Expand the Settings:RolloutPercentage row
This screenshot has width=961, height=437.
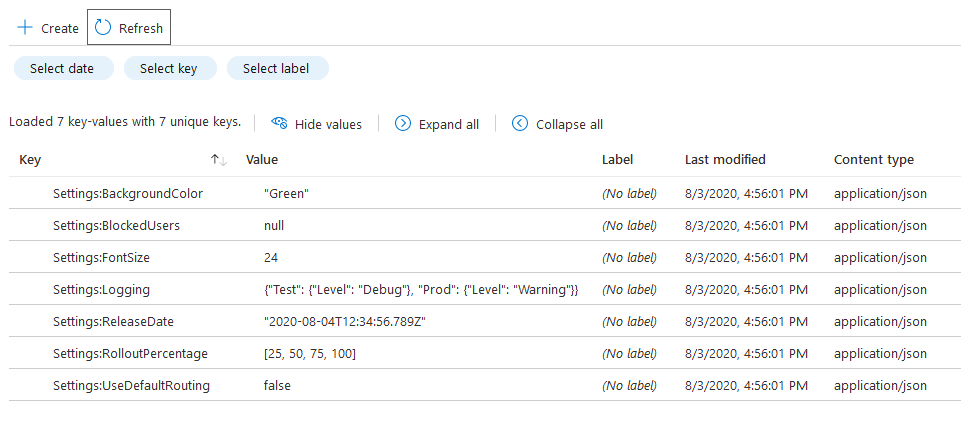tap(130, 353)
